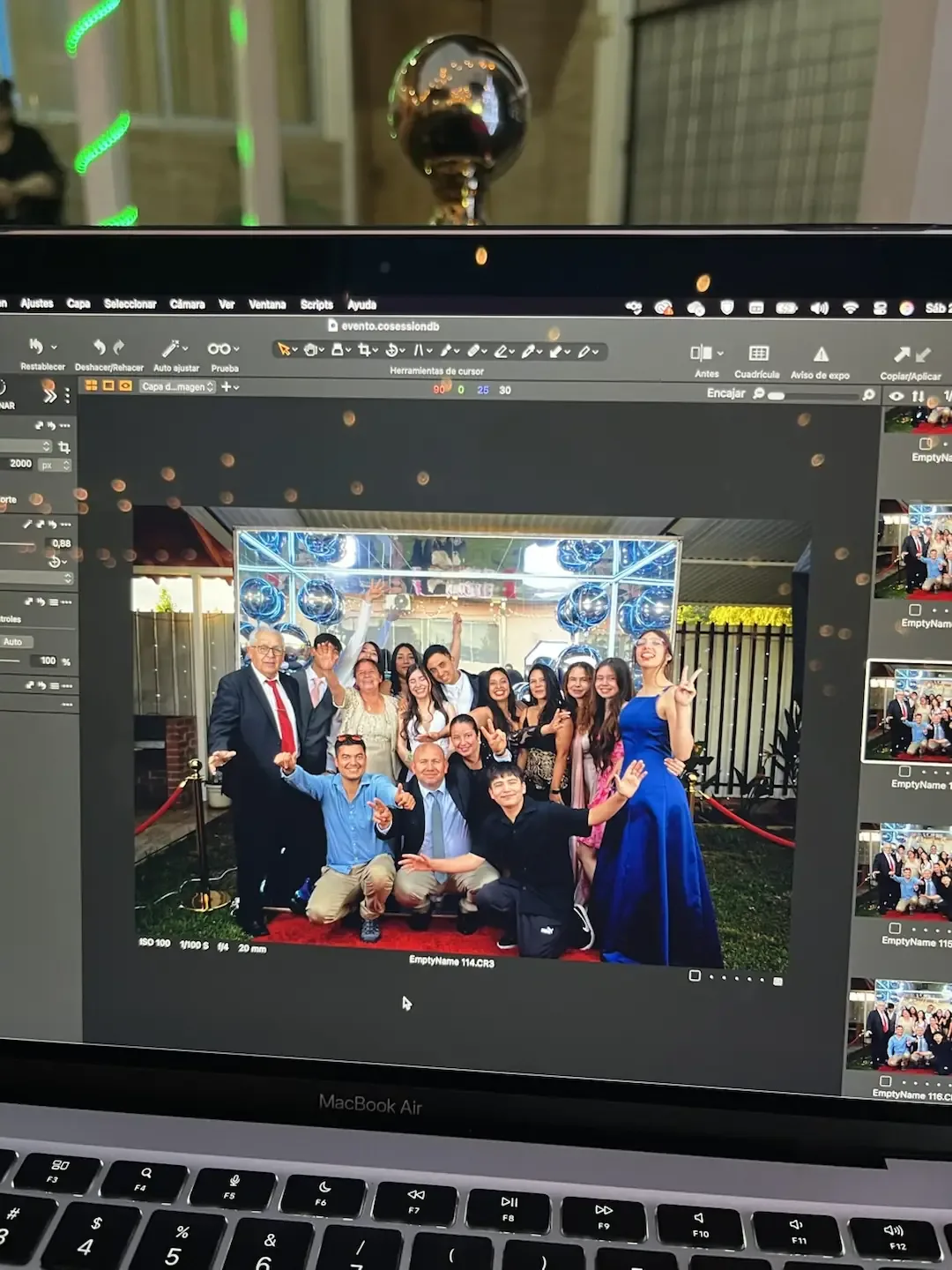This screenshot has height=1270, width=952.
Task: Open the Capa d...magen layer dropdown
Action: pos(177,386)
